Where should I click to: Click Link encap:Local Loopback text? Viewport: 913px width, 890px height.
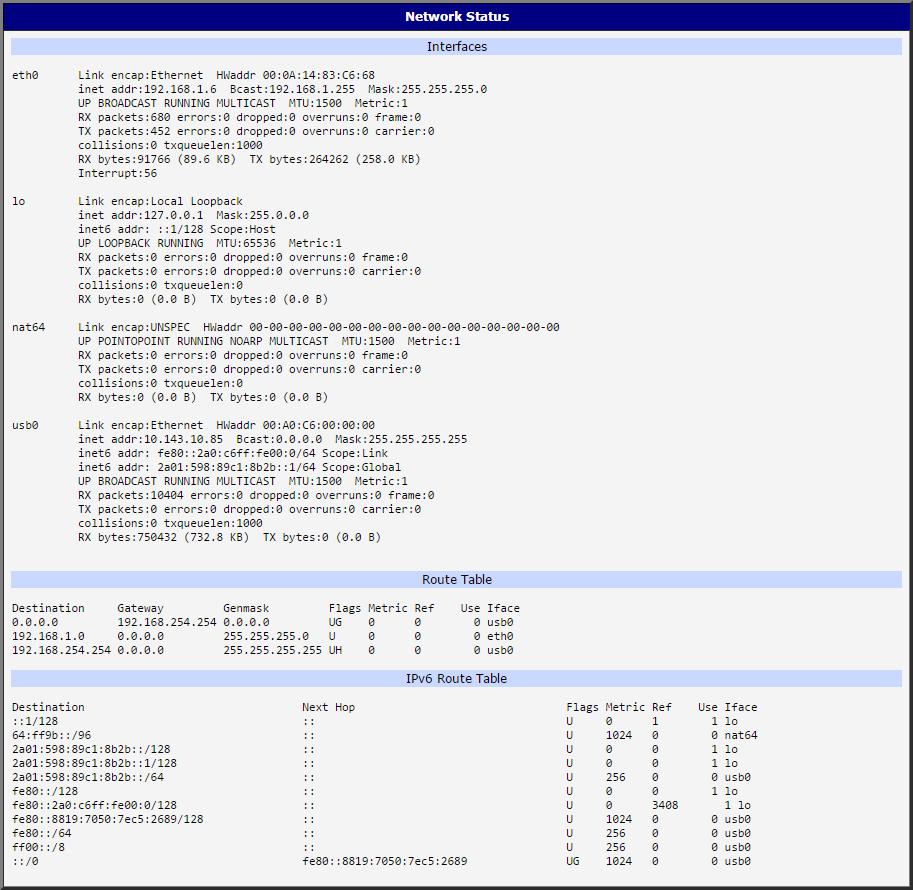tap(160, 201)
